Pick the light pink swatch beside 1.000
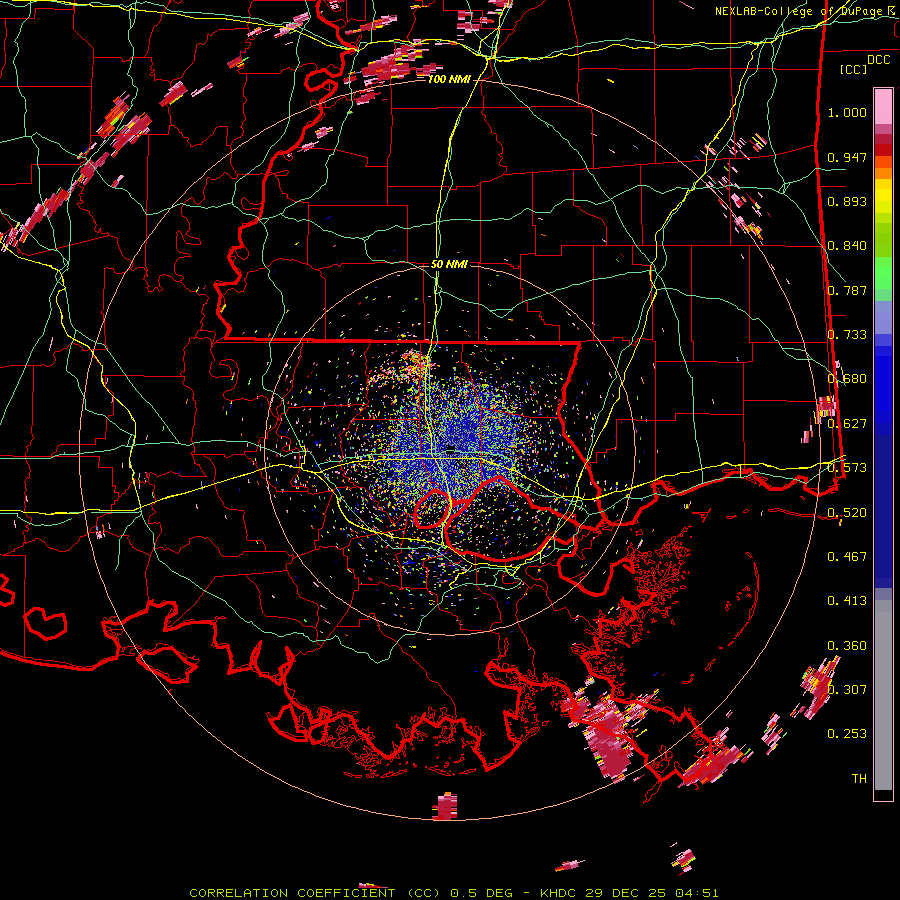The height and width of the screenshot is (900, 900). point(883,107)
